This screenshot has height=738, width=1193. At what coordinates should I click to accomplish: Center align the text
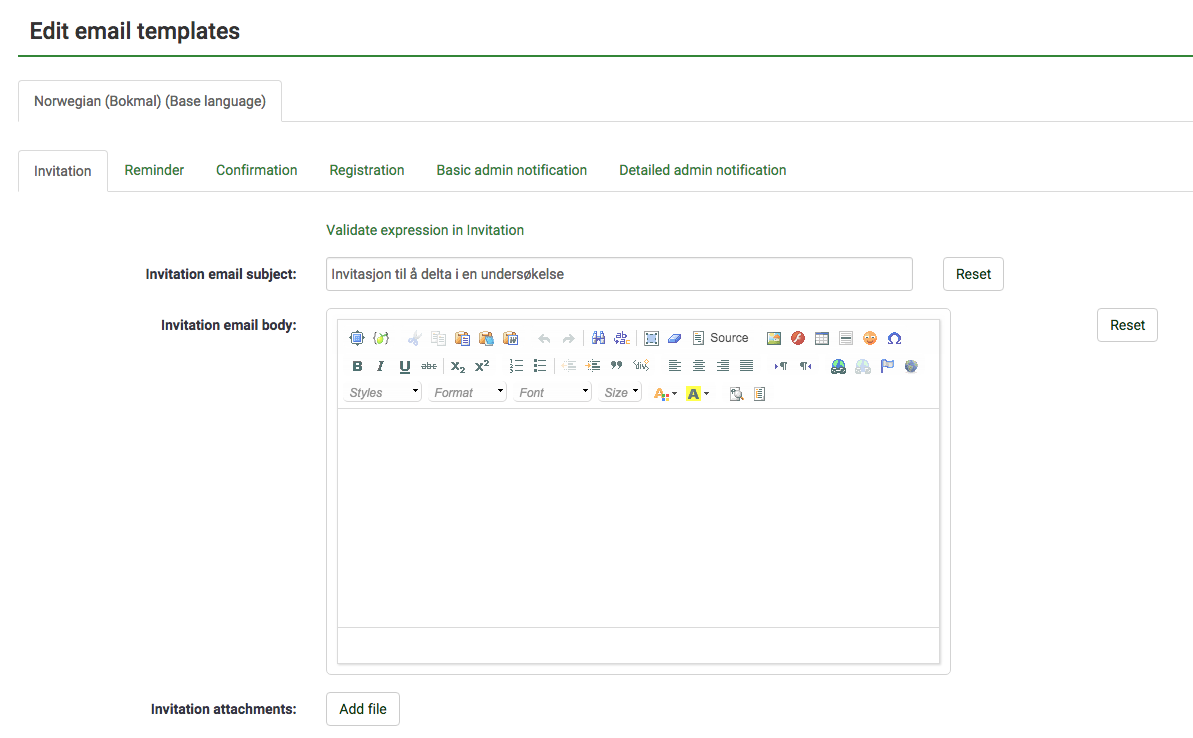(x=699, y=366)
